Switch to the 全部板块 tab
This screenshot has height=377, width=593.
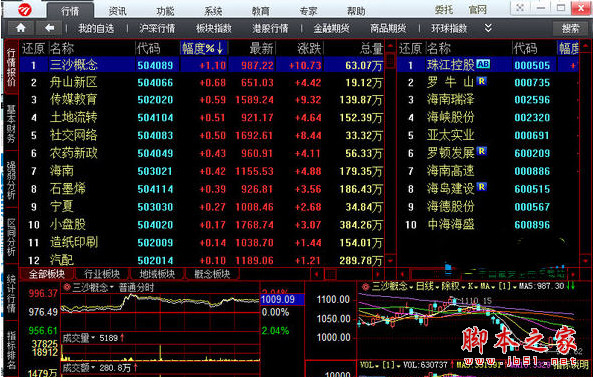47,274
